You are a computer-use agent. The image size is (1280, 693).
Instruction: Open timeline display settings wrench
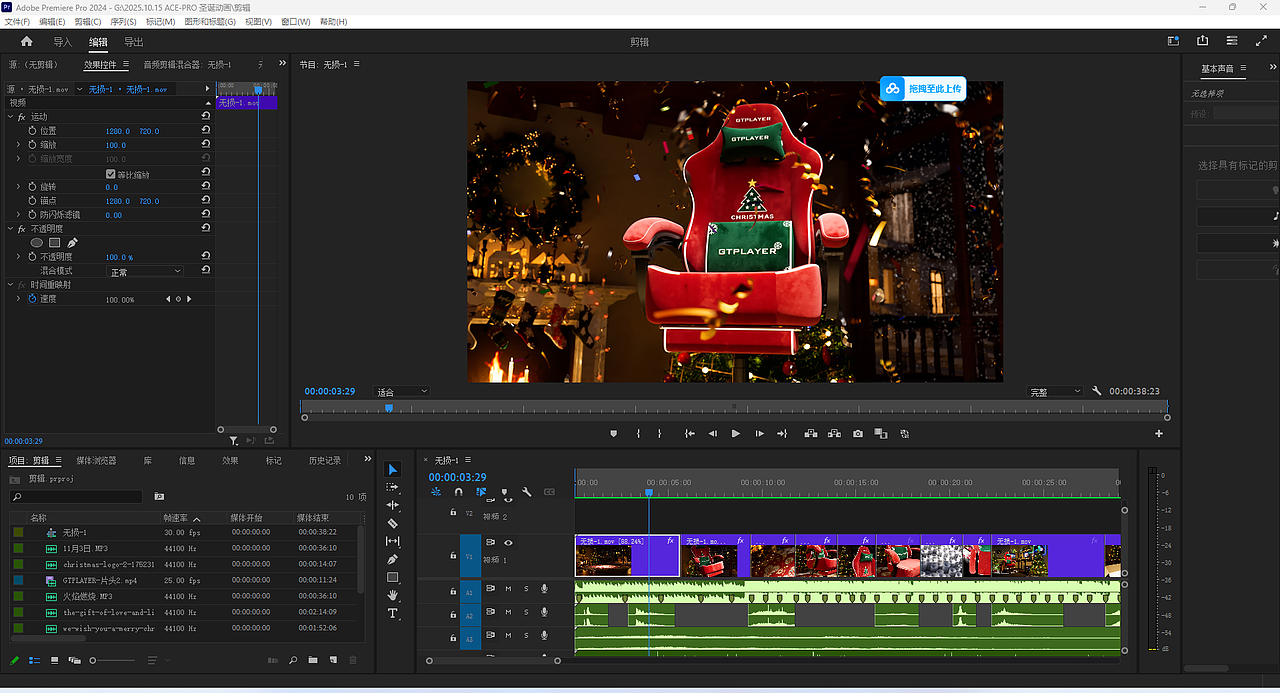(x=527, y=492)
